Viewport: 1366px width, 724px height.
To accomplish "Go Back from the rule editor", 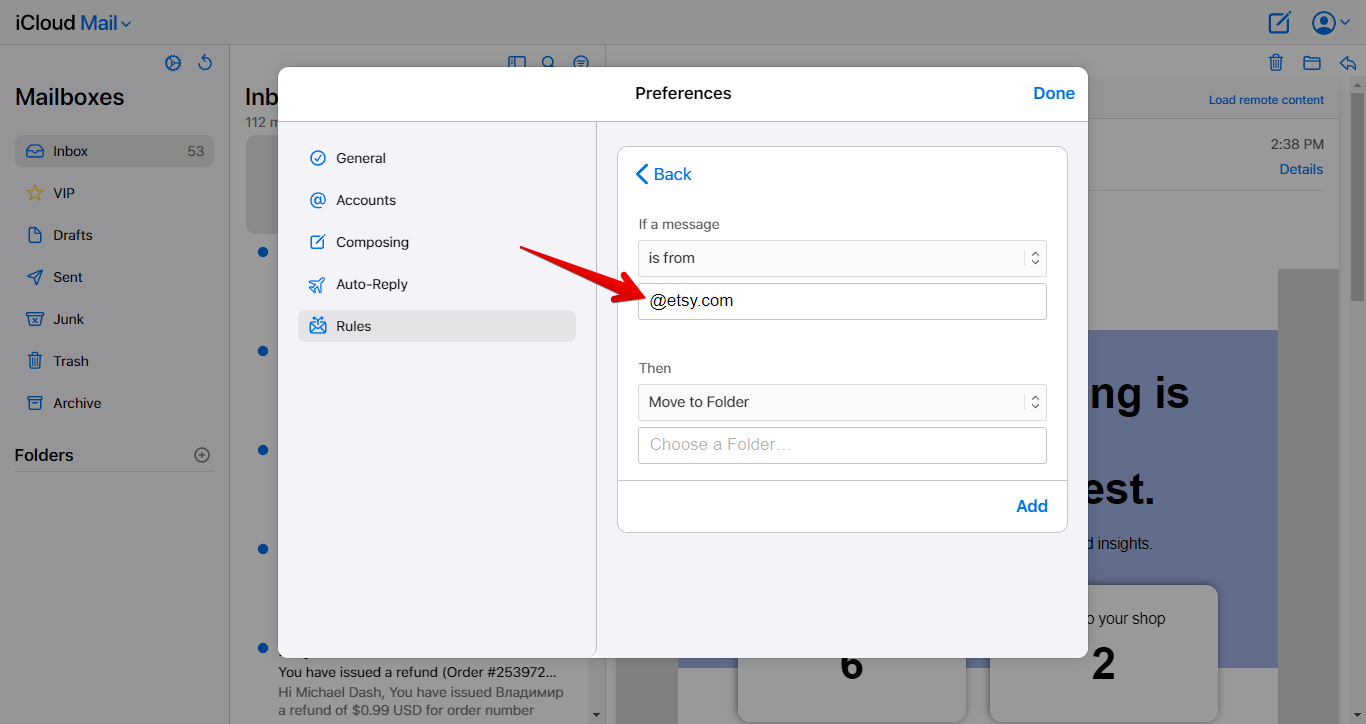I will (x=663, y=174).
